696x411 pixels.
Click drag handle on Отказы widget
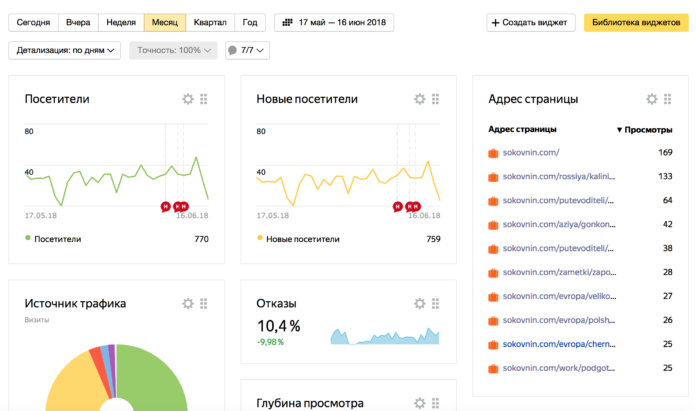pos(436,304)
